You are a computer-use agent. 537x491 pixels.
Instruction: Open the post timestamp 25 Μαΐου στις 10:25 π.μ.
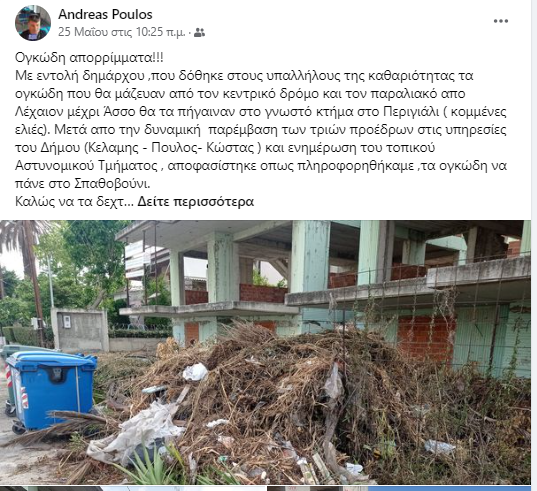(122, 32)
